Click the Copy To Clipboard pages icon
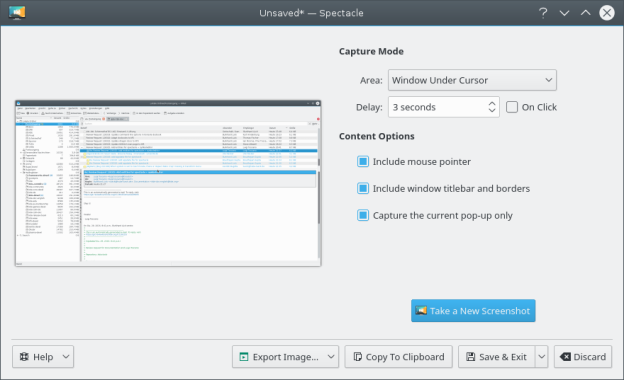Viewport: 624px width, 380px height. pyautogui.click(x=358, y=357)
